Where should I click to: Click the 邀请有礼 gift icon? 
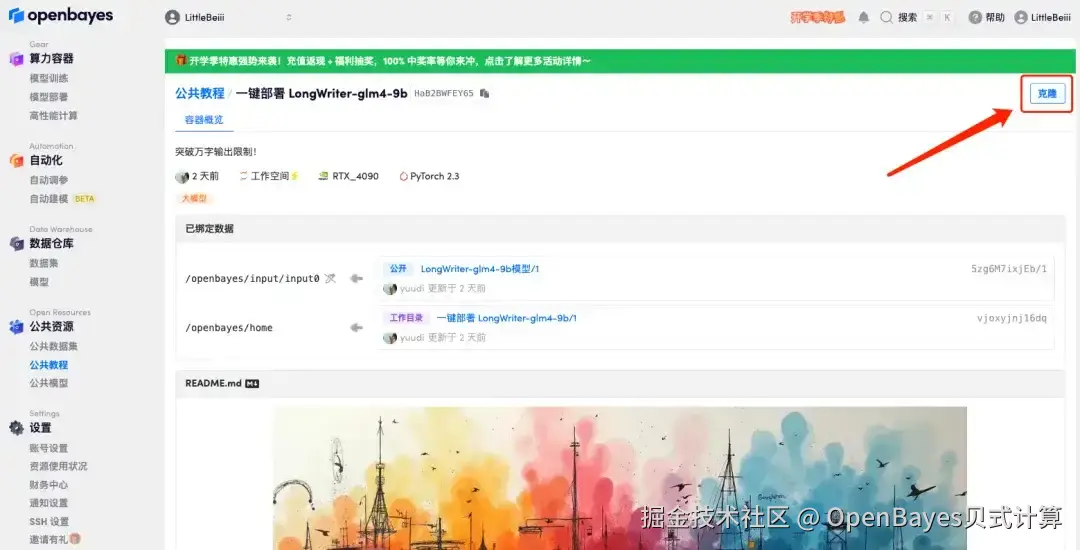click(75, 539)
